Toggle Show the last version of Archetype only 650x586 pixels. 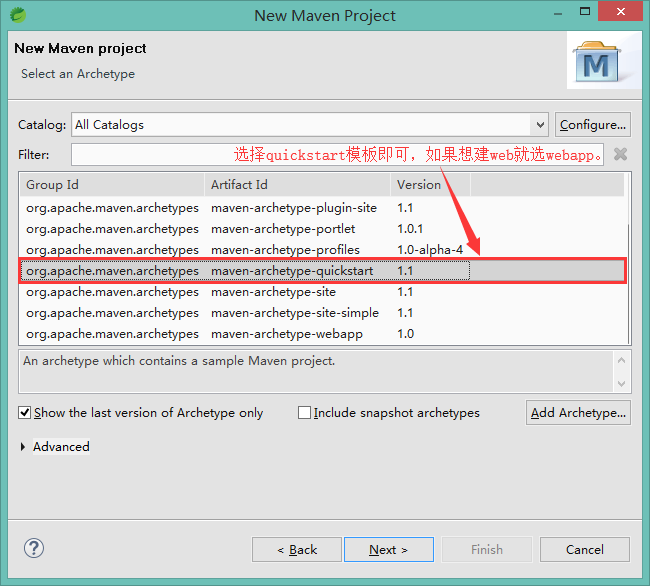click(x=25, y=412)
